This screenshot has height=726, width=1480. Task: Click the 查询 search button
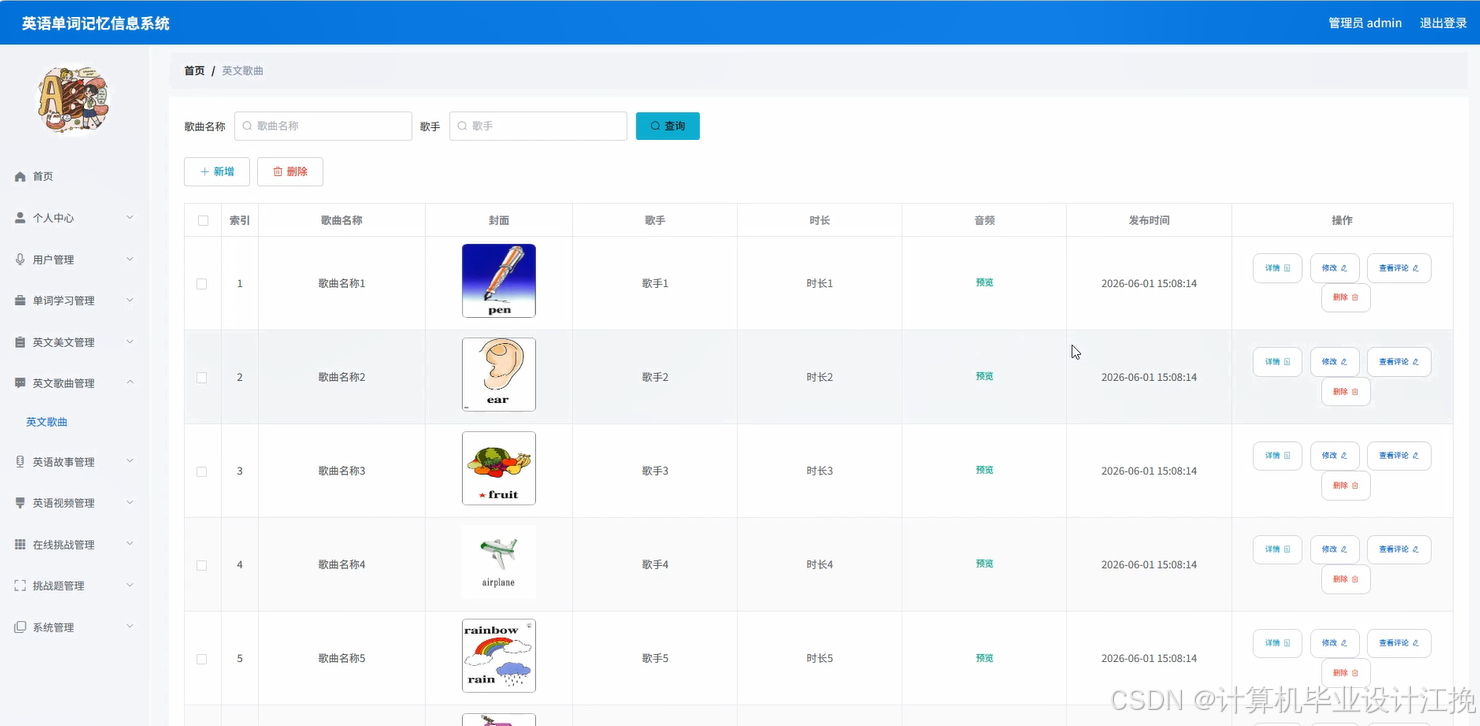(x=668, y=126)
